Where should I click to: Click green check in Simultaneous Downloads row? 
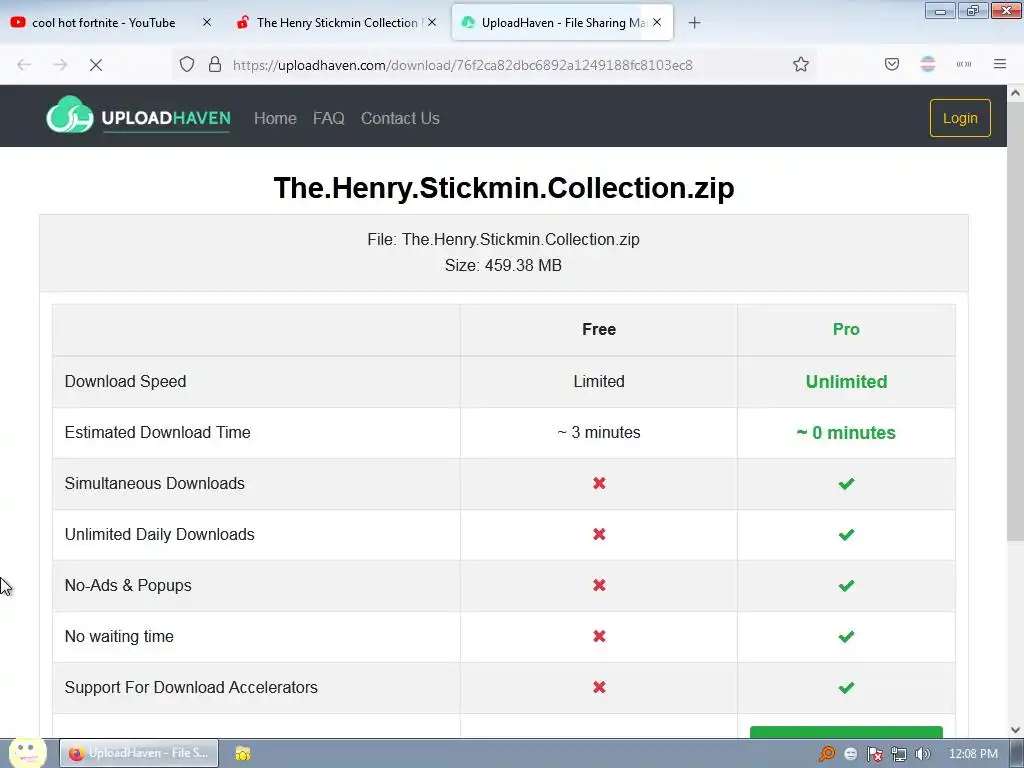(x=846, y=483)
